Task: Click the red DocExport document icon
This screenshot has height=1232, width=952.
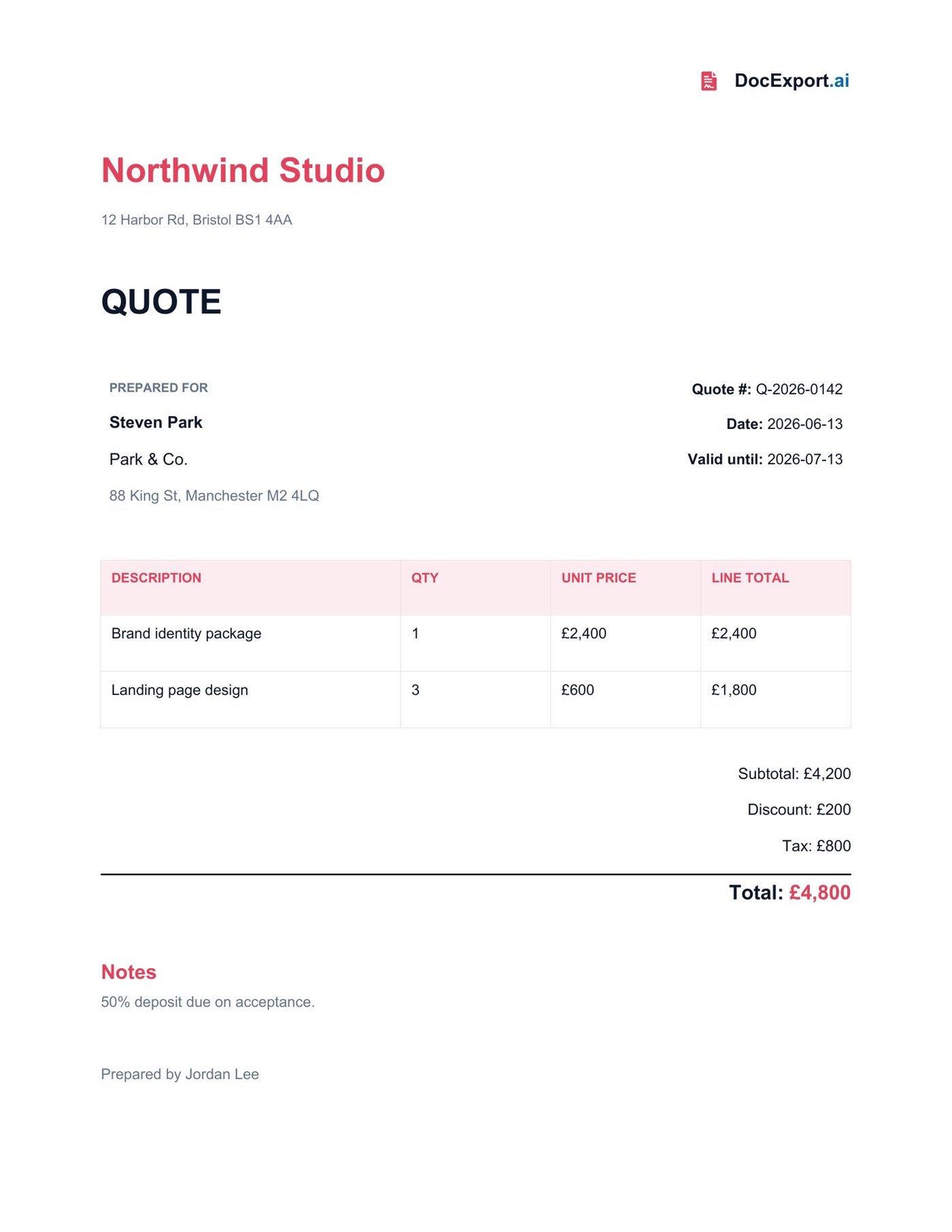Action: (x=709, y=81)
